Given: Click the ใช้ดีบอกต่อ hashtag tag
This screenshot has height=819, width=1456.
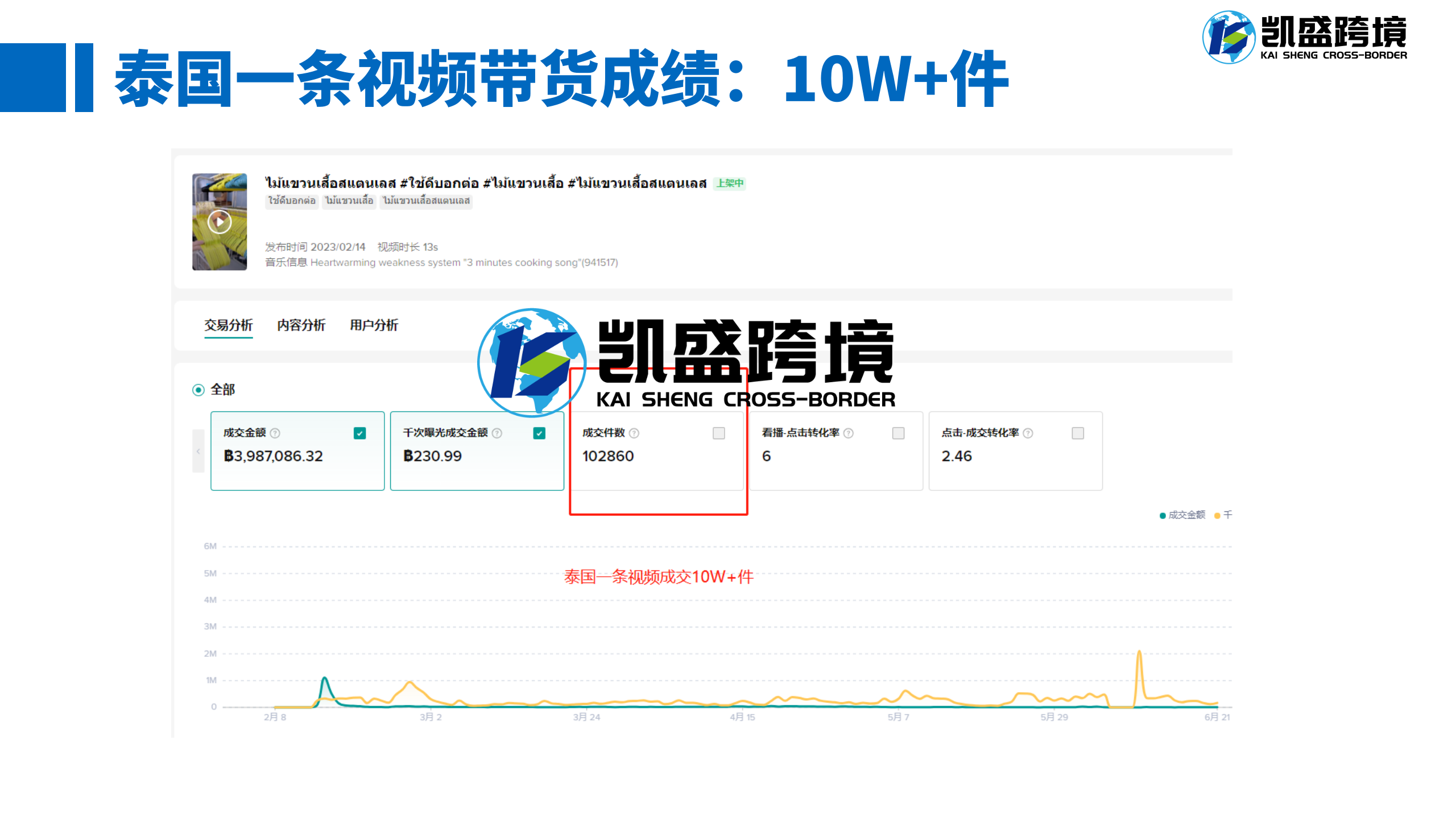Looking at the screenshot, I should coord(292,201).
